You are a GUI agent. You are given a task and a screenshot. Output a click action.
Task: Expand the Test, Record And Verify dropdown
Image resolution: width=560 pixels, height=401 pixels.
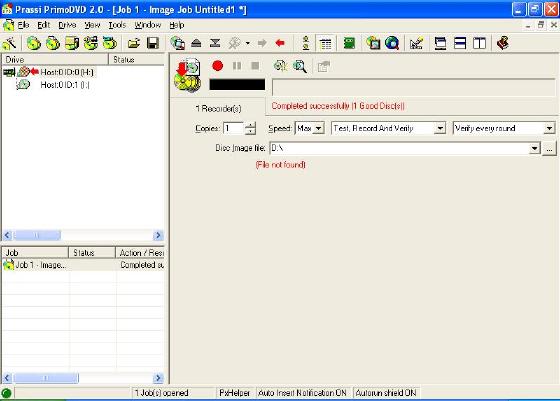point(440,128)
